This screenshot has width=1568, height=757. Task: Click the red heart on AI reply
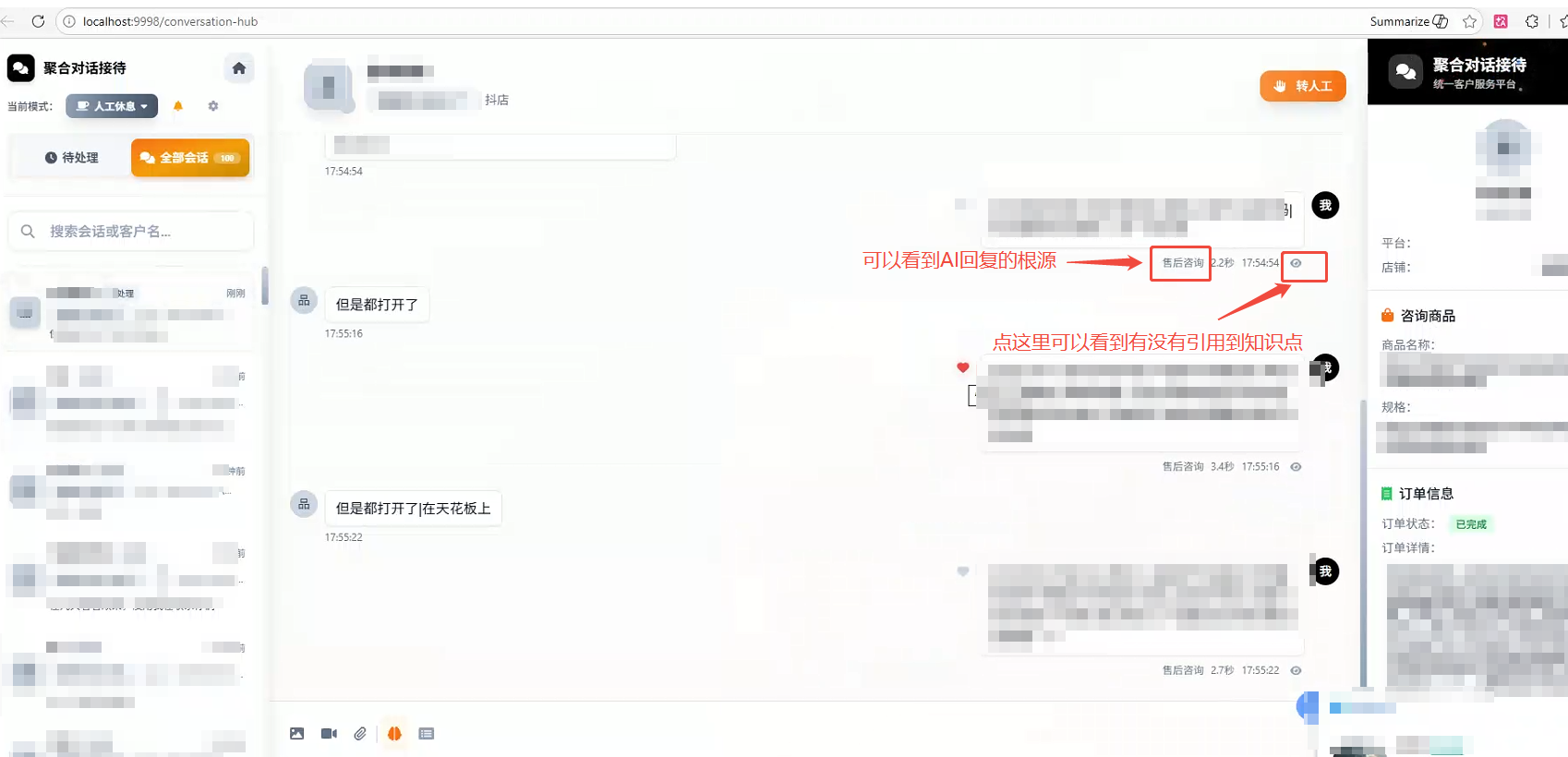click(x=963, y=367)
